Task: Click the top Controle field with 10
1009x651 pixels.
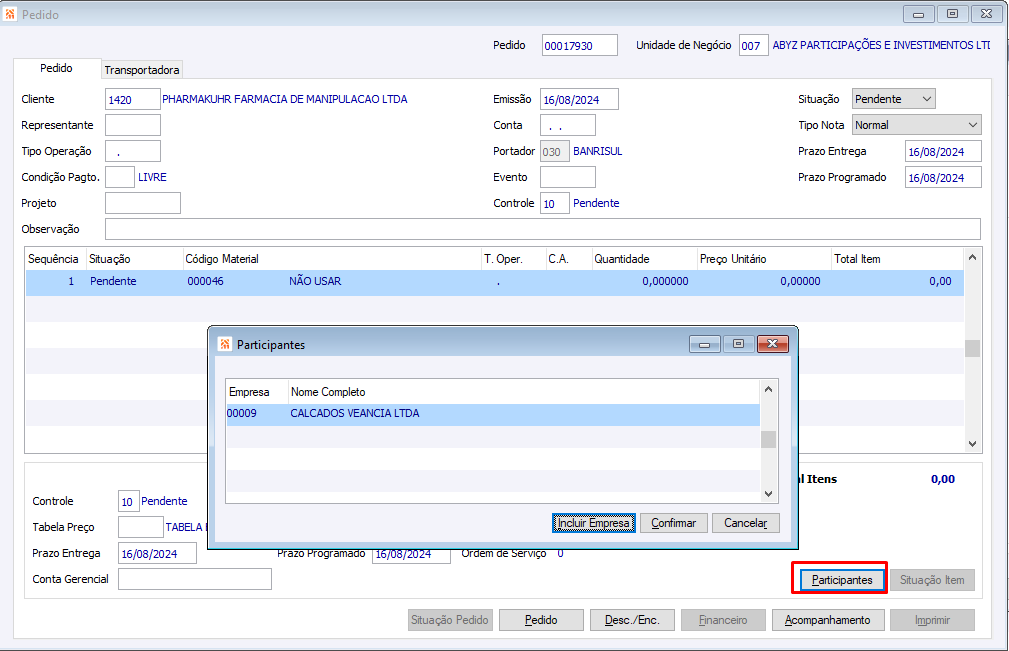Action: (x=555, y=203)
